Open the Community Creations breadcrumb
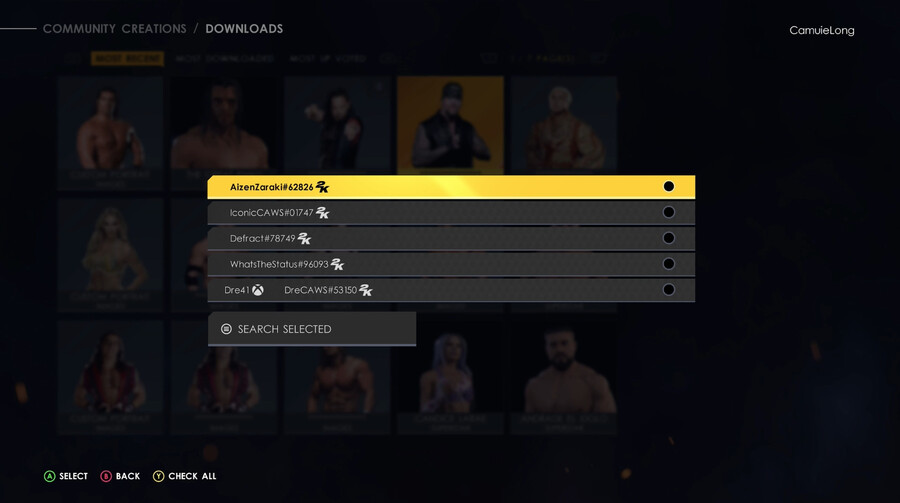Screen dimensions: 900x503 [115, 29]
